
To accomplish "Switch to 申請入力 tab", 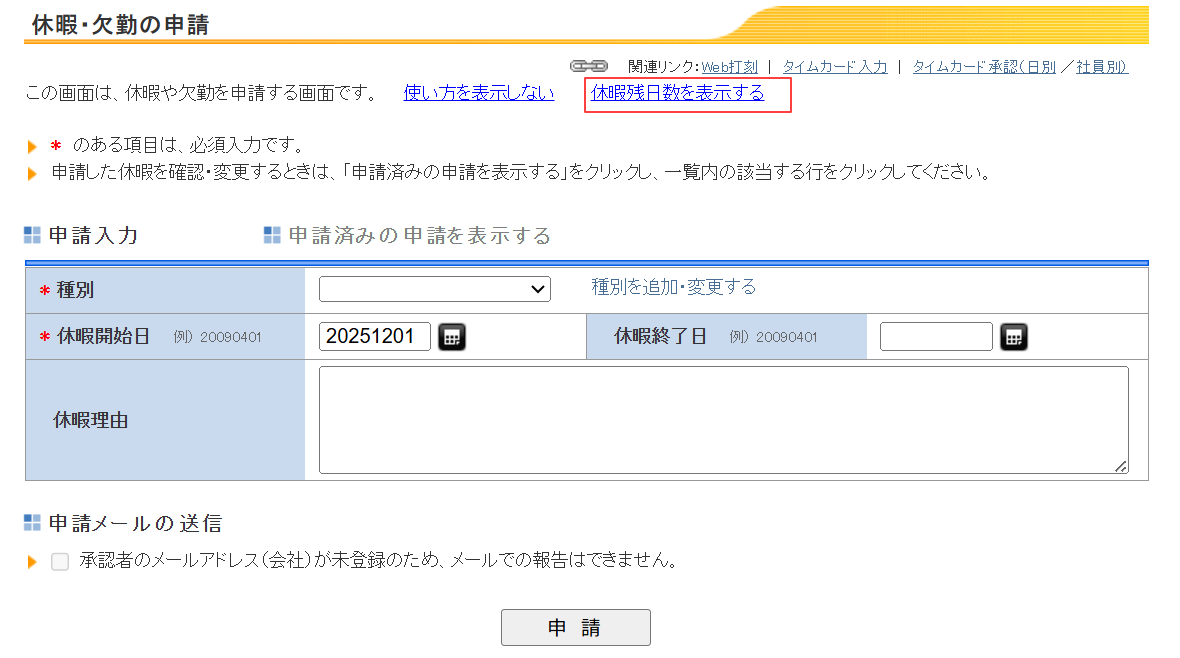I will [x=93, y=236].
